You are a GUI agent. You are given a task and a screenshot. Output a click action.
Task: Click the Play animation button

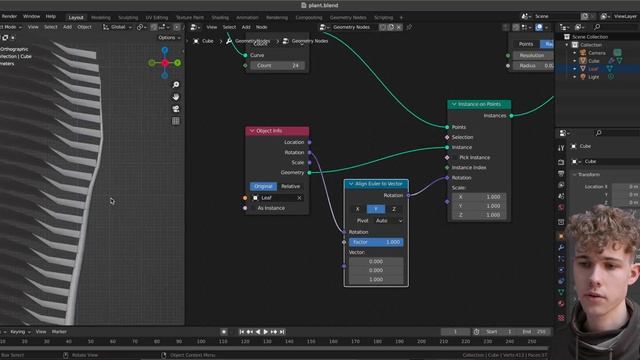(266, 332)
